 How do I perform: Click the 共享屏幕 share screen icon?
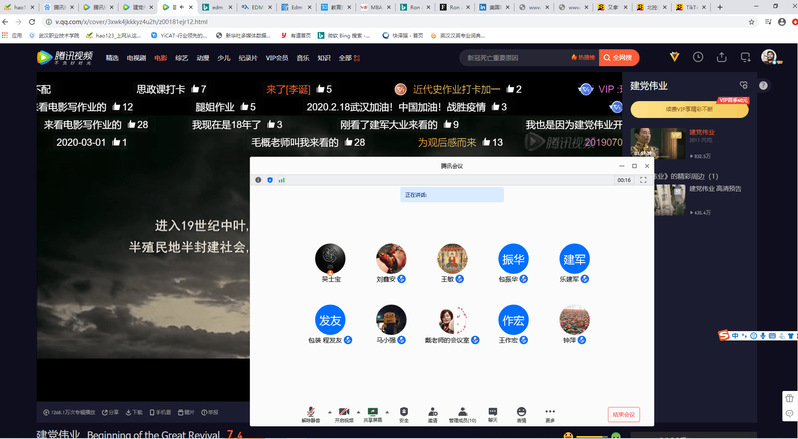(x=373, y=412)
